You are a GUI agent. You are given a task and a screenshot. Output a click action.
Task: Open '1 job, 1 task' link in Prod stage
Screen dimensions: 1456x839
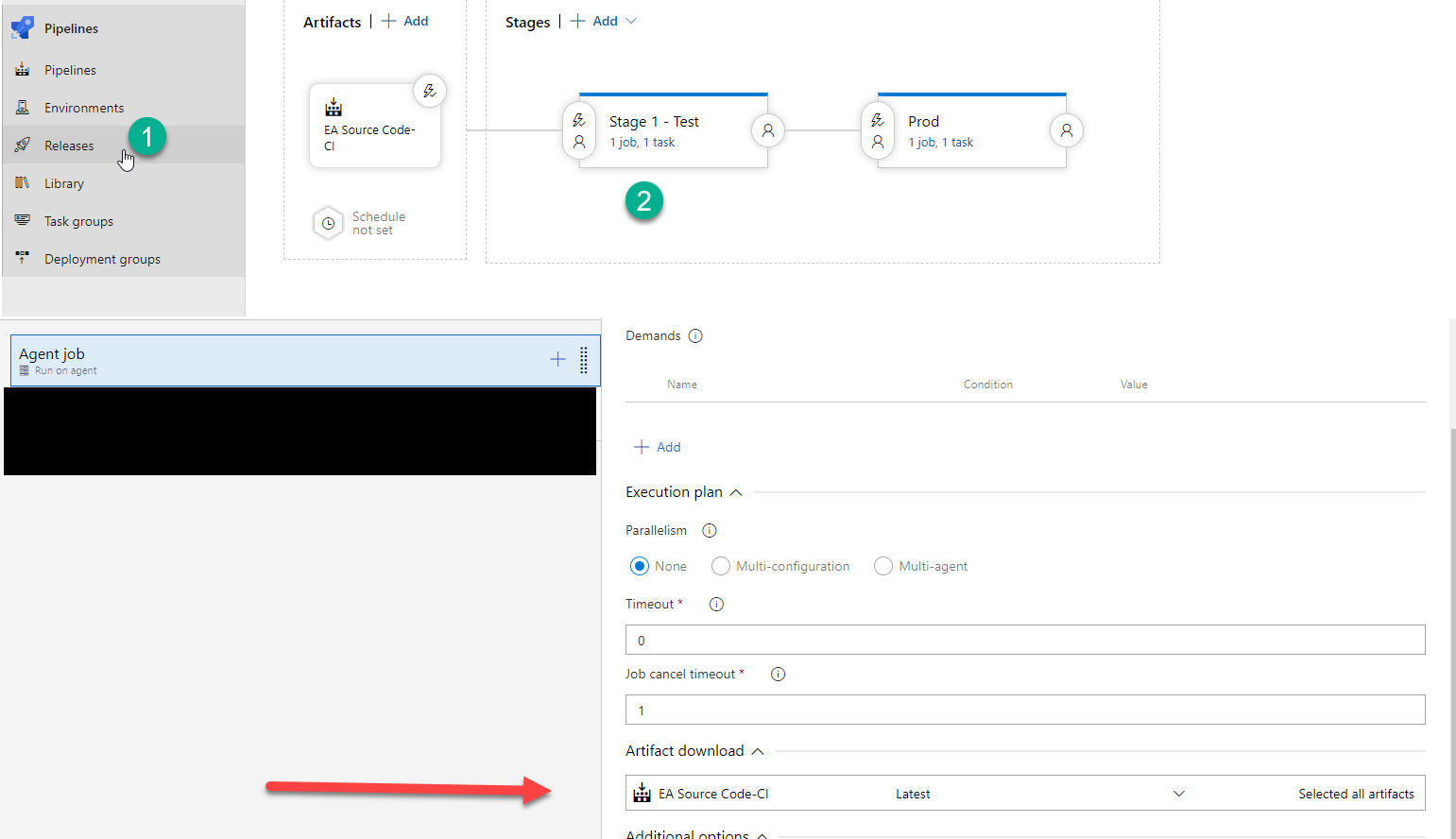[x=941, y=143]
